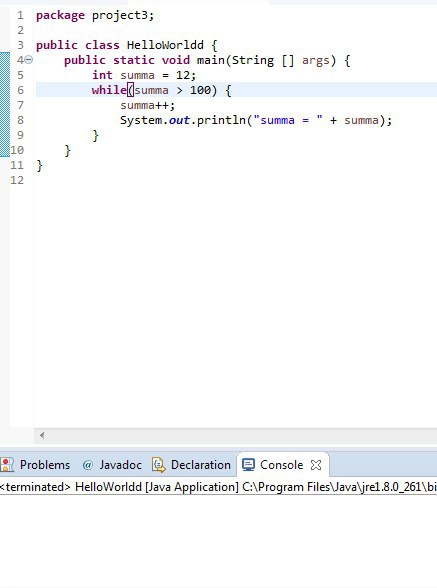Click 'System.out.println' on line 8
The height and width of the screenshot is (588, 437).
pos(183,120)
